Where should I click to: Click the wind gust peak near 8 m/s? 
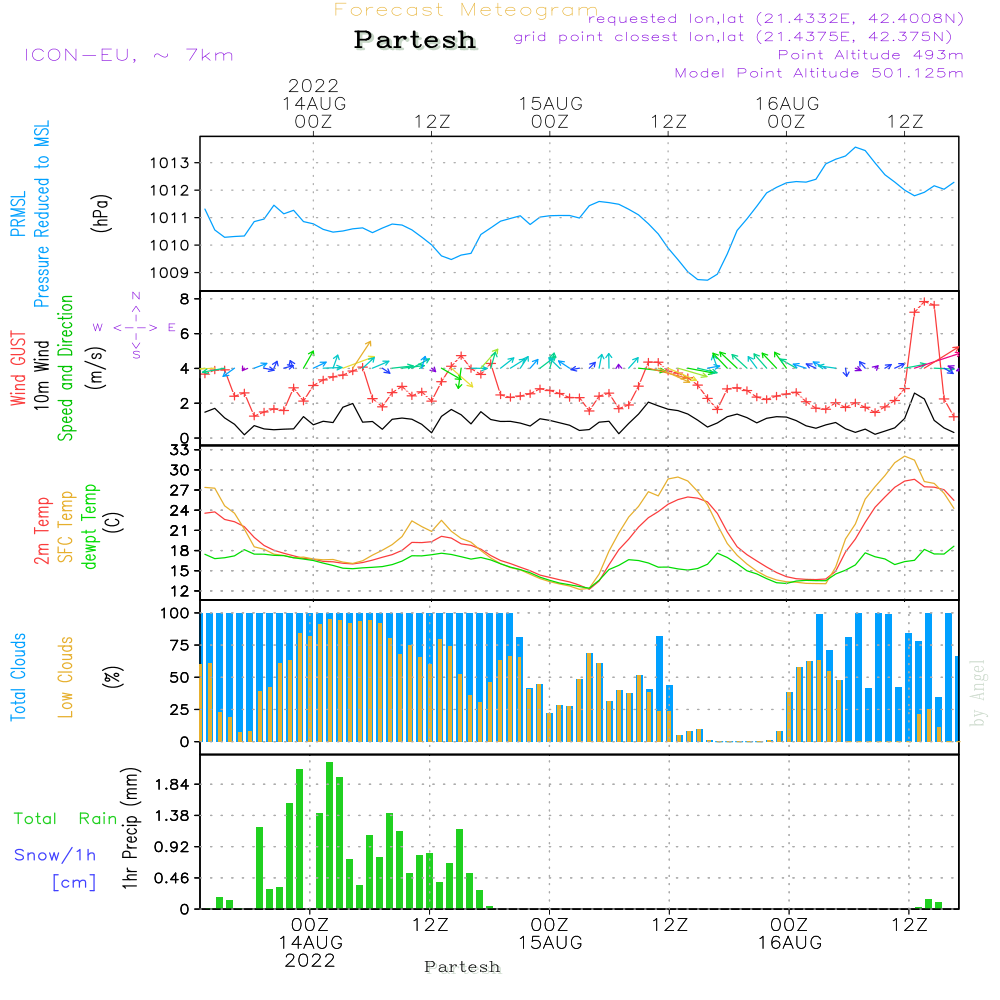pyautogui.click(x=924, y=301)
